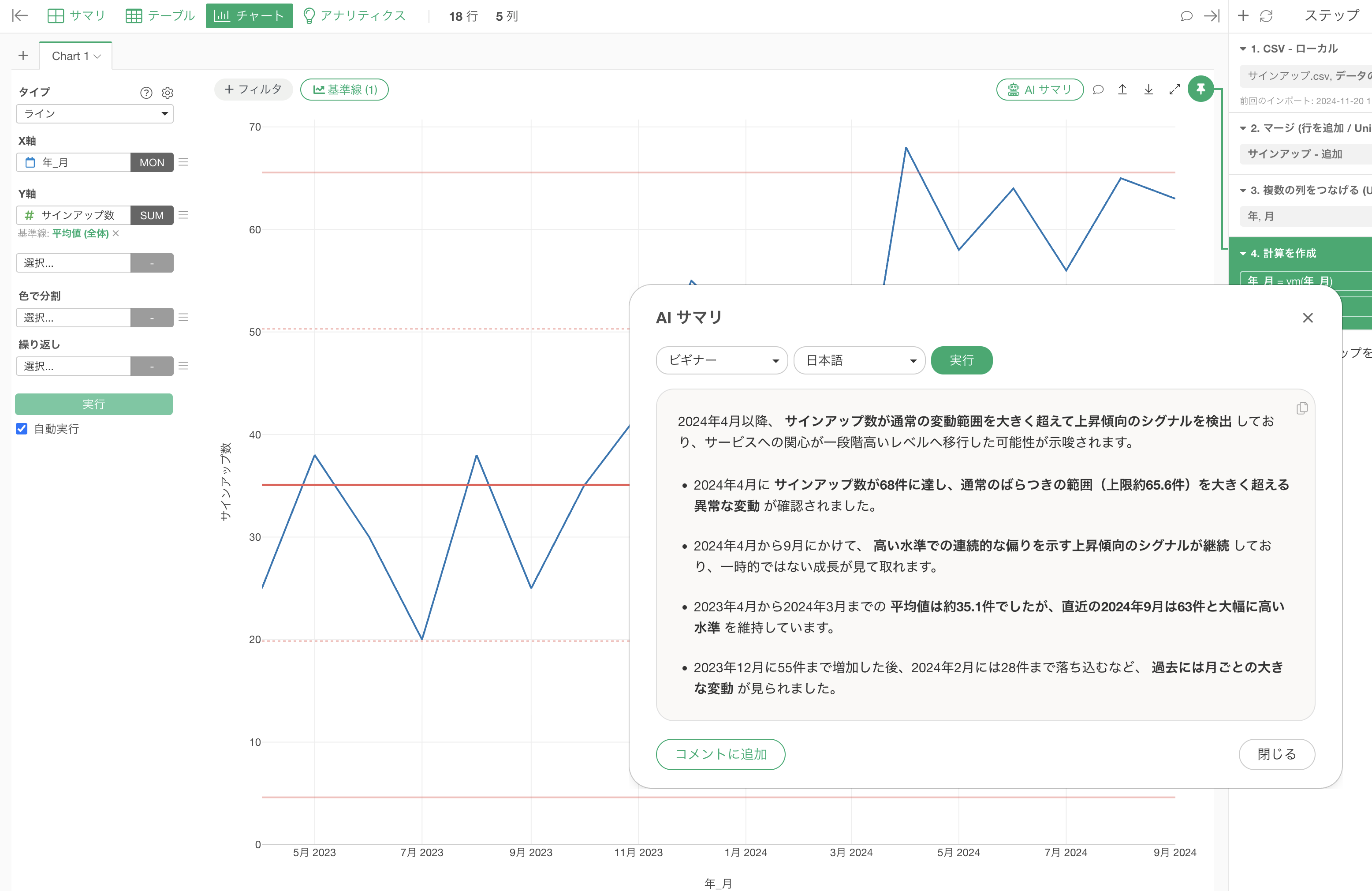
Task: Collapse step 1. CSV - ローカル
Action: [x=1243, y=49]
